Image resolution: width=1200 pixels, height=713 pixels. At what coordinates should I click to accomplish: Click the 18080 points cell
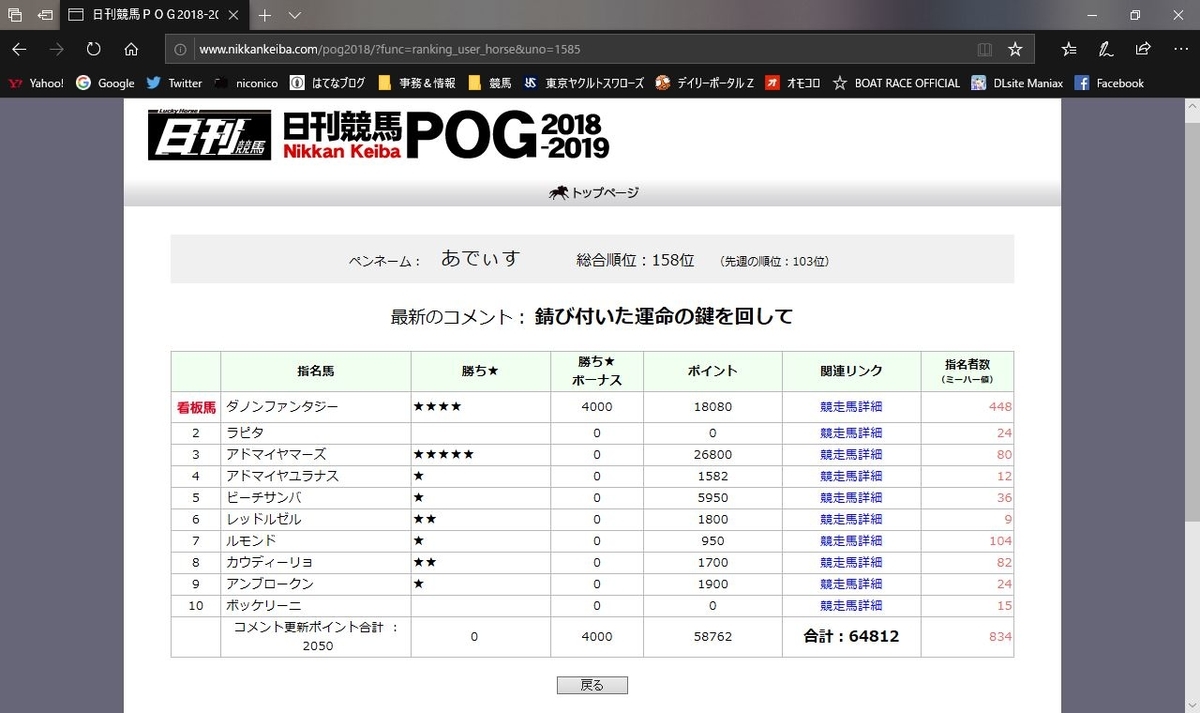pos(712,406)
